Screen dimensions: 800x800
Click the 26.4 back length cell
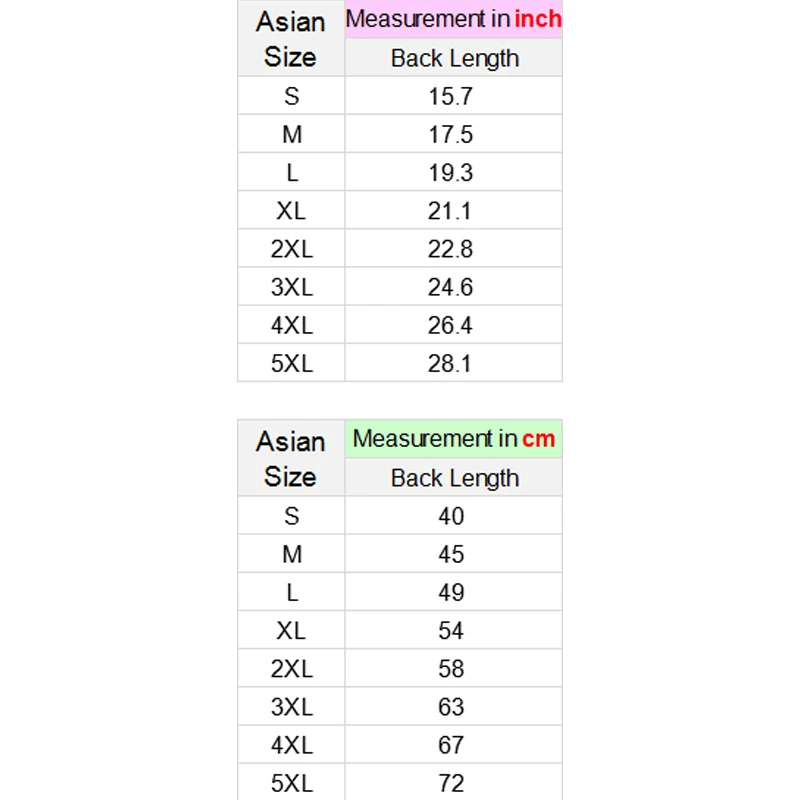(x=451, y=325)
